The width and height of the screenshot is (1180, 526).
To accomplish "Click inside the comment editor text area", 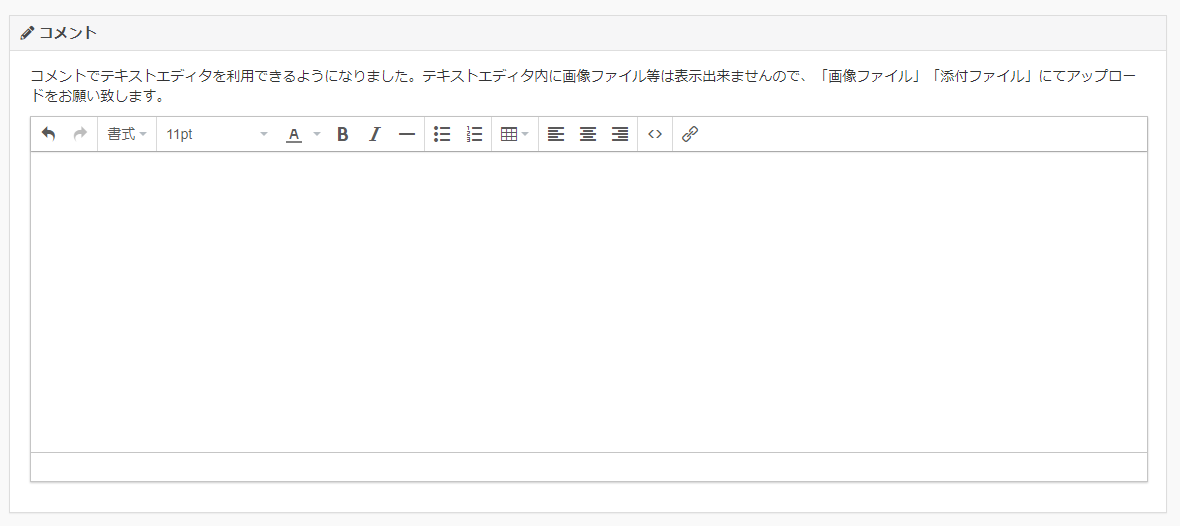I will pyautogui.click(x=589, y=302).
